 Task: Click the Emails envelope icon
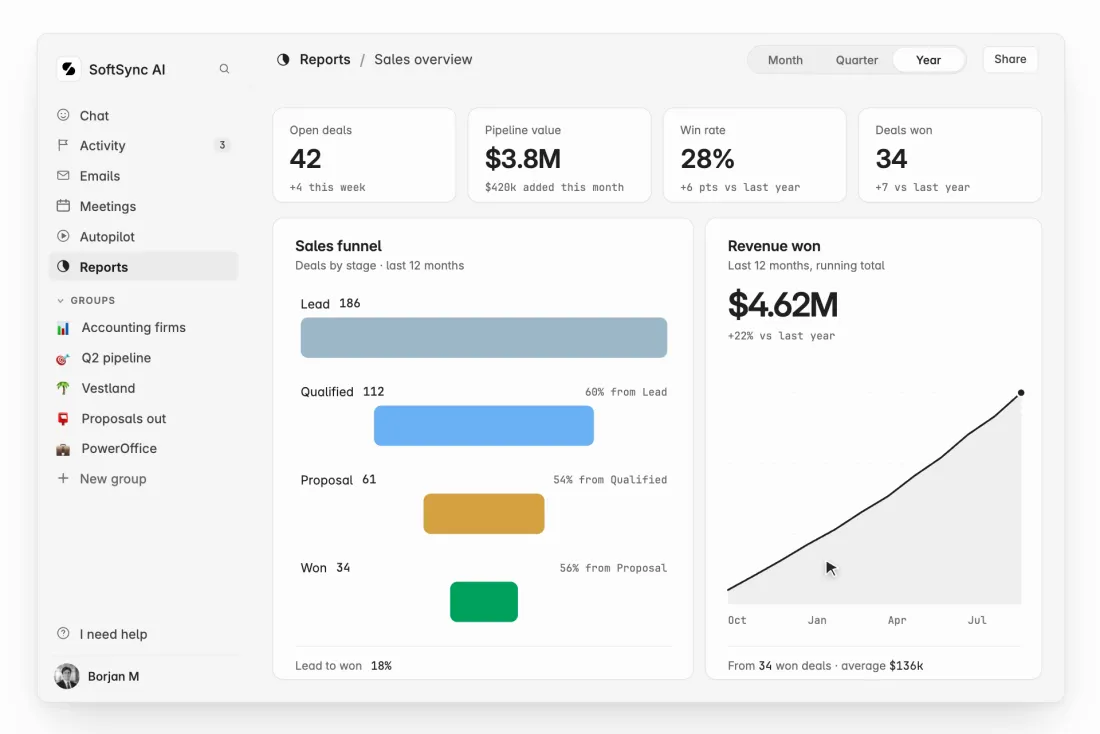63,175
